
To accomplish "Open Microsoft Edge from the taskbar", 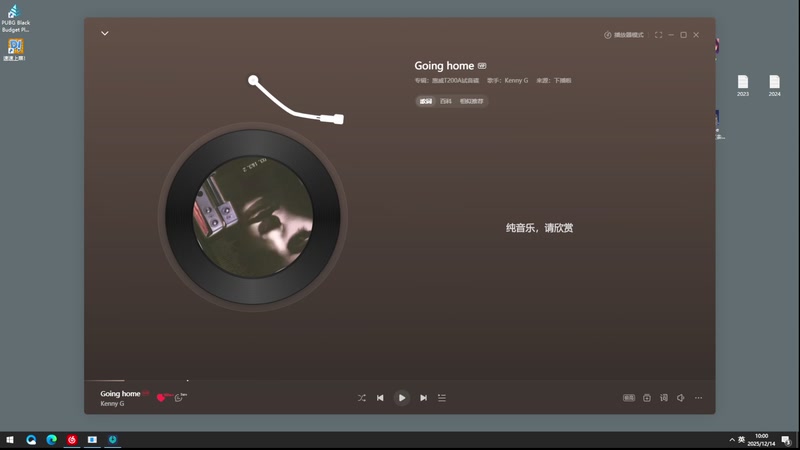I will click(52, 440).
